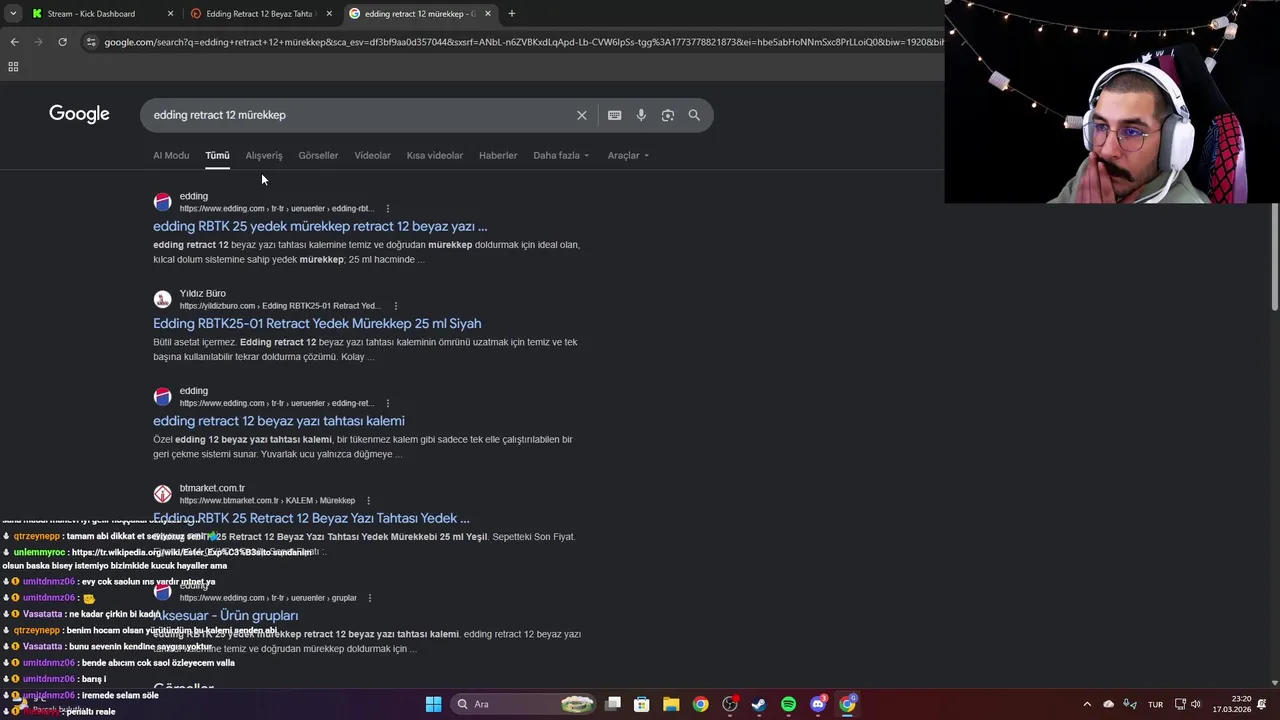Viewport: 1280px width, 720px height.
Task: Open more options for the edding retract 12 beyaz yazı tahtası kalemi result
Action: click(x=388, y=403)
